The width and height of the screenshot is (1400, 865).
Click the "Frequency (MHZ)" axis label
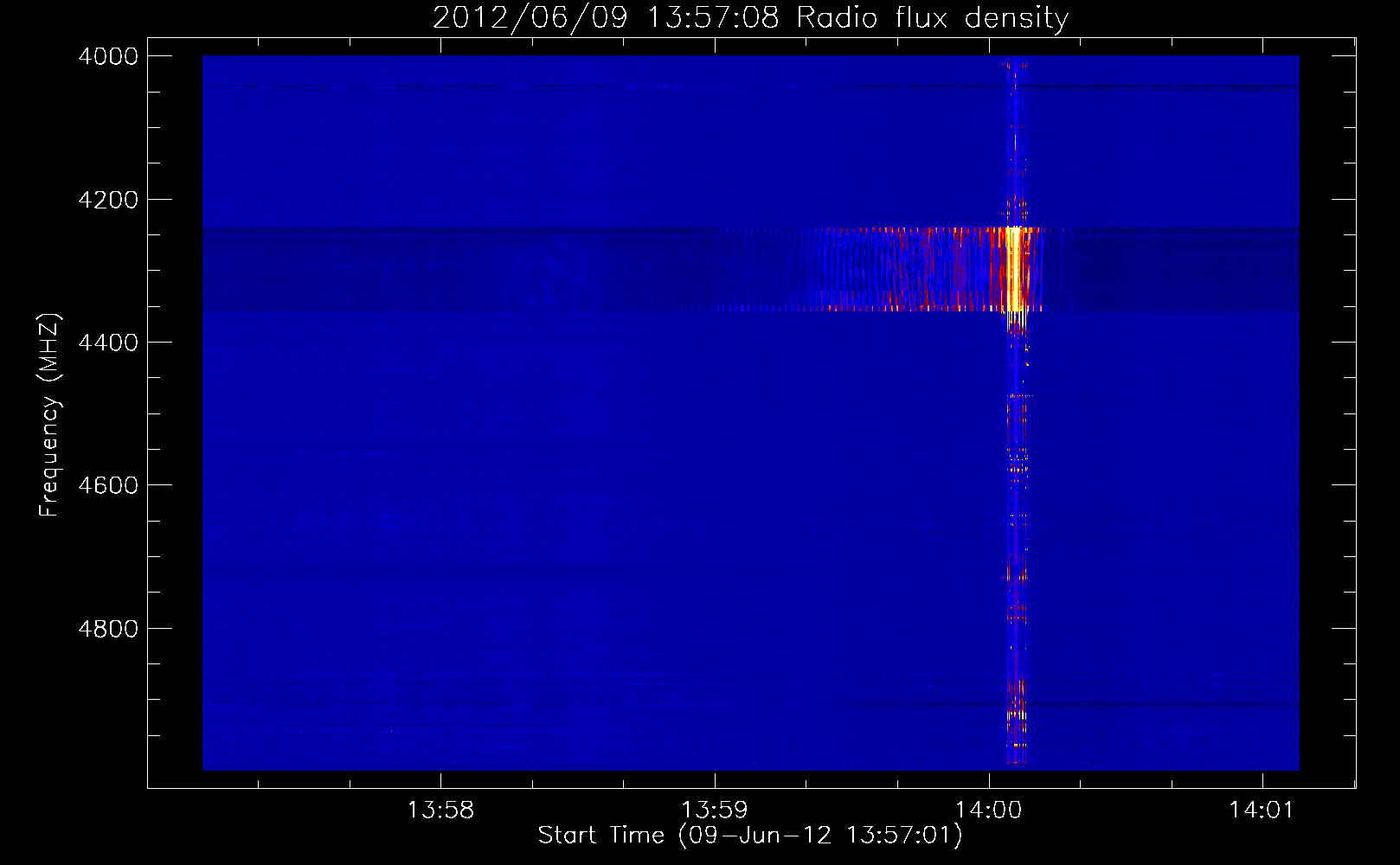click(x=49, y=415)
